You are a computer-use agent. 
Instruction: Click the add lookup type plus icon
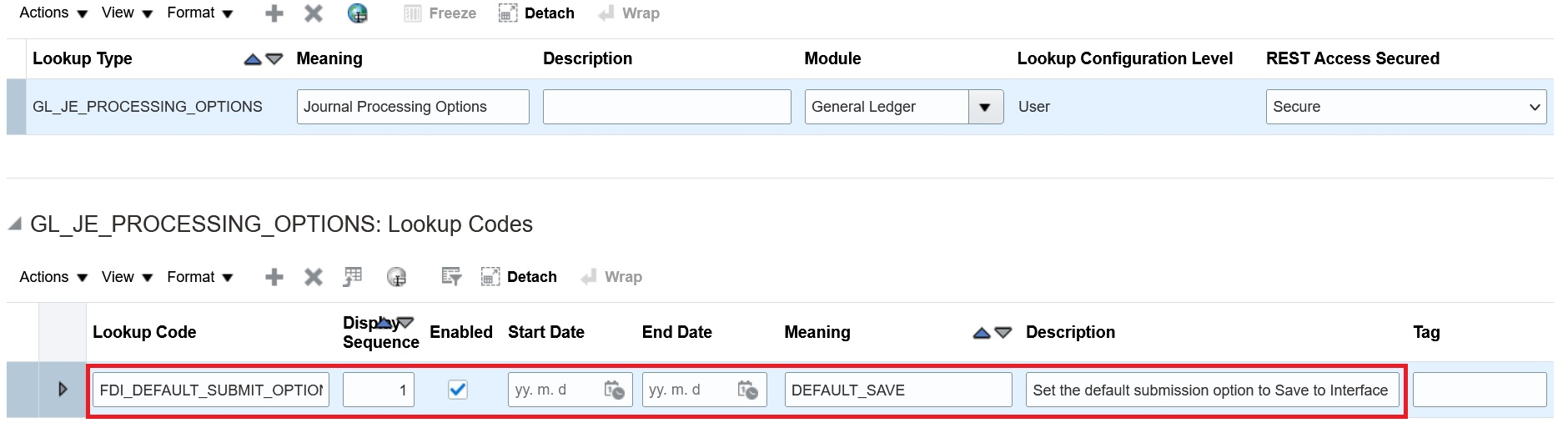click(274, 13)
